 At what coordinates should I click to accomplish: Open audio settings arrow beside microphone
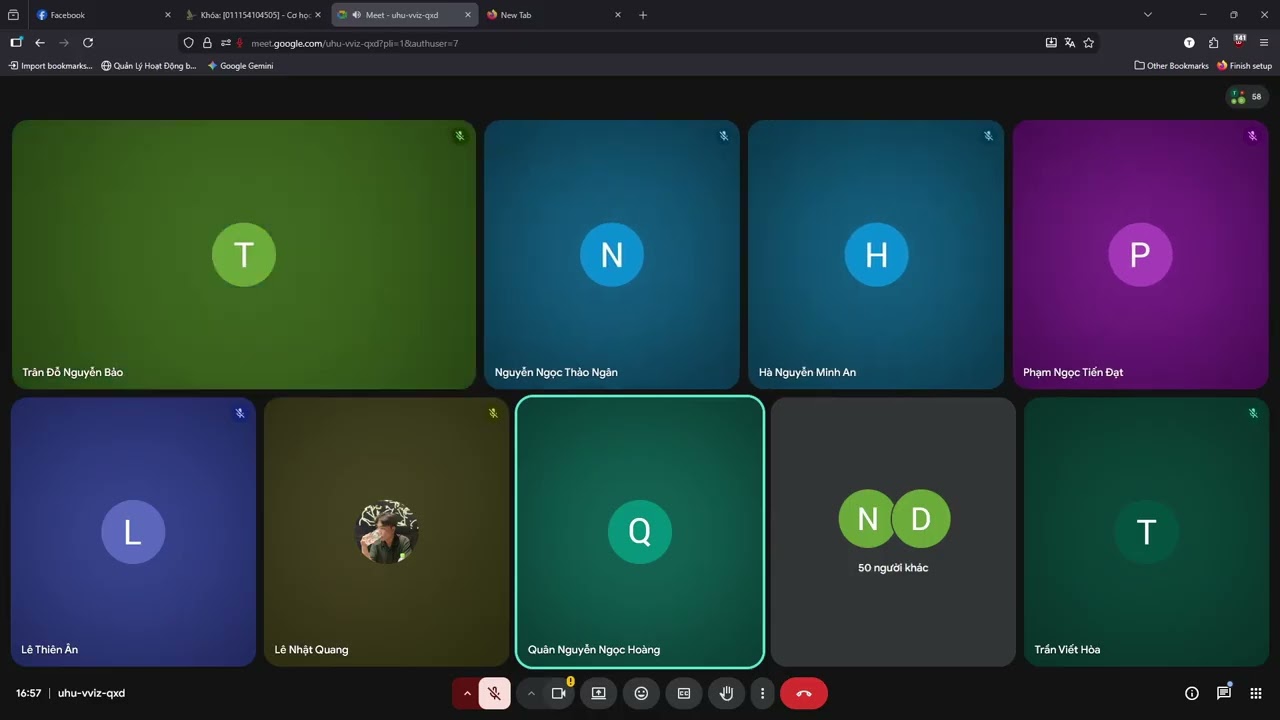click(466, 693)
